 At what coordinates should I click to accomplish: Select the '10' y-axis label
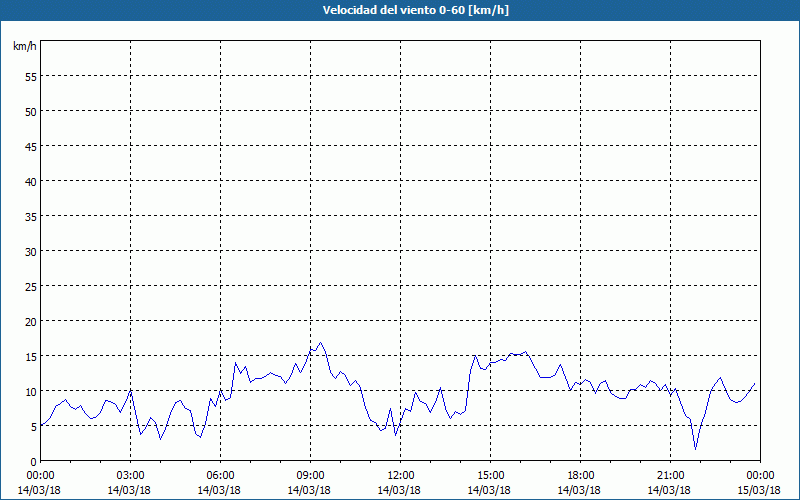pyautogui.click(x=31, y=391)
